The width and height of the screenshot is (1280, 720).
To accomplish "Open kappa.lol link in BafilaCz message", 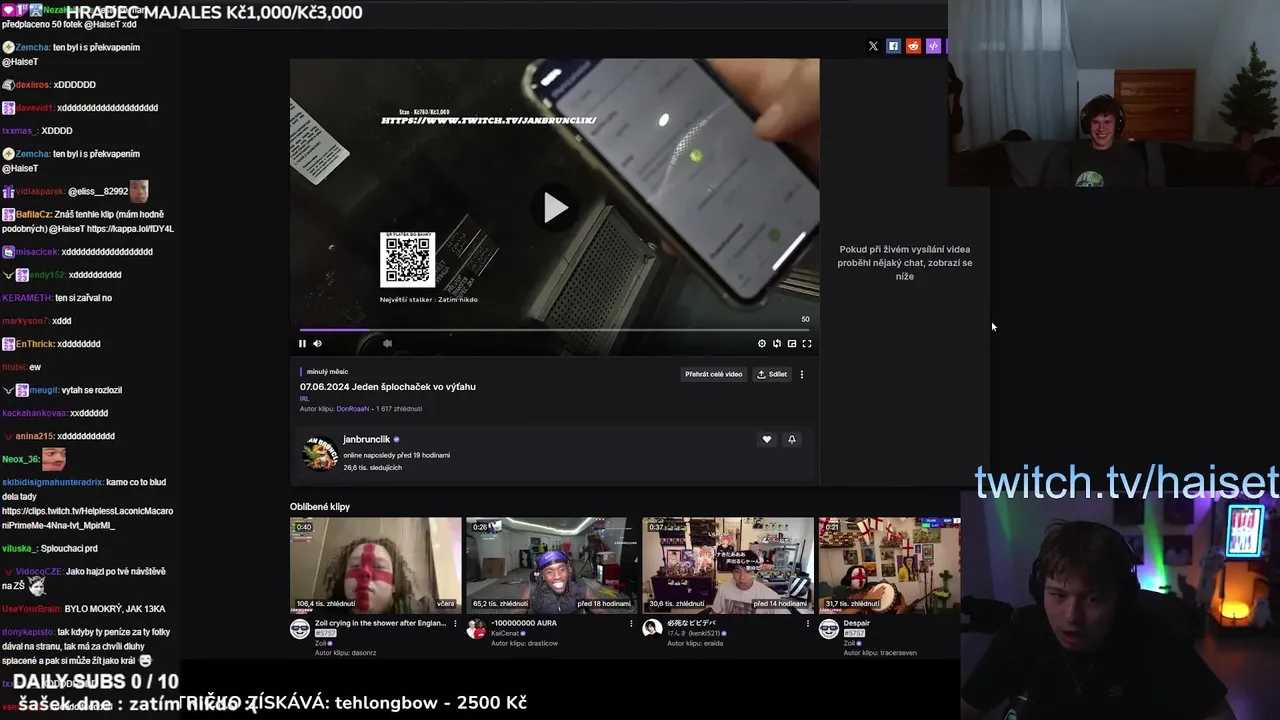I will (x=130, y=229).
